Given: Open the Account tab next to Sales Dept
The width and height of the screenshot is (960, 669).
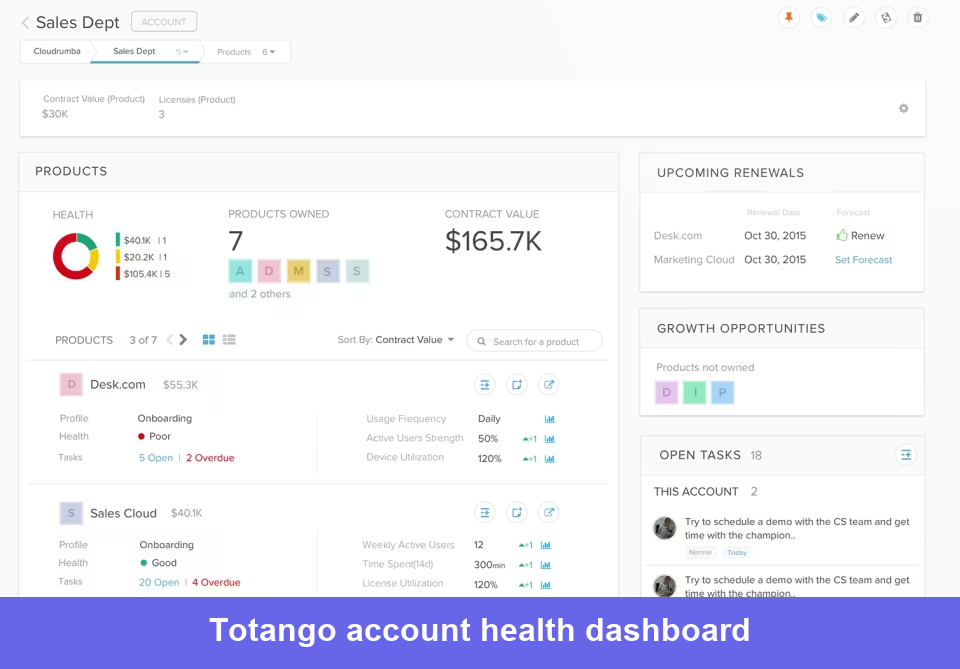Looking at the screenshot, I should coord(163,21).
